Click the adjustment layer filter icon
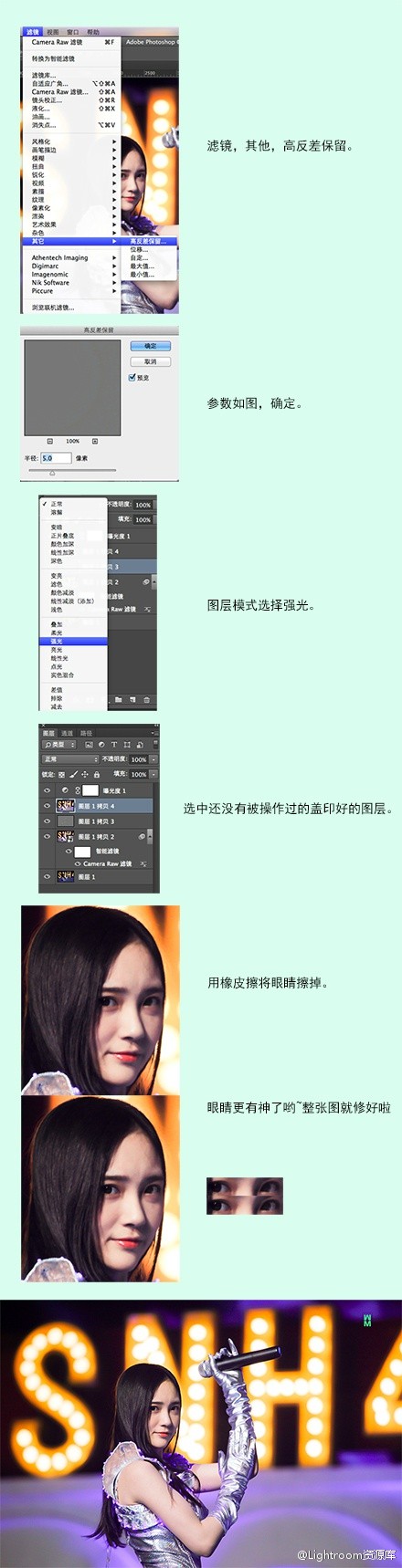This screenshot has height=1568, width=402. (x=101, y=745)
